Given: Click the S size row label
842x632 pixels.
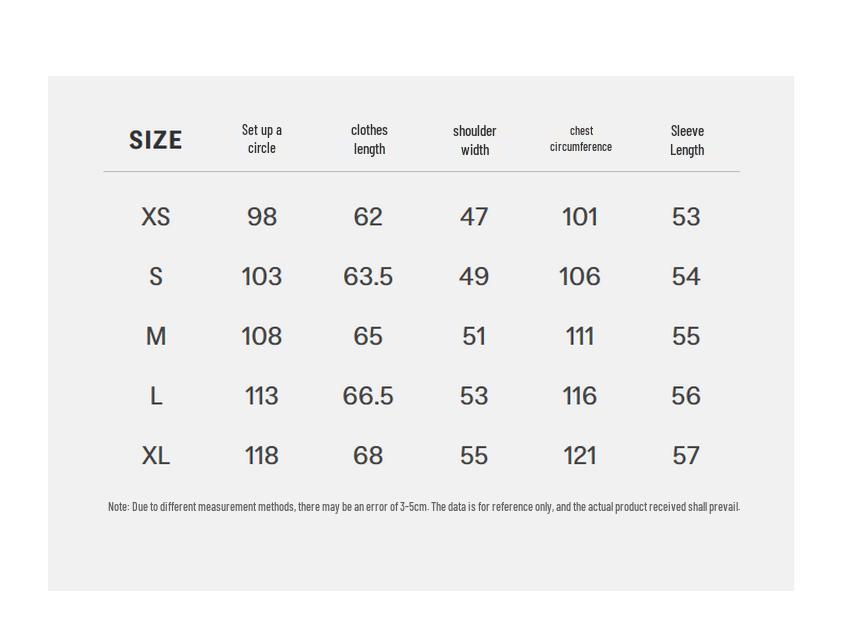Looking at the screenshot, I should 156,277.
